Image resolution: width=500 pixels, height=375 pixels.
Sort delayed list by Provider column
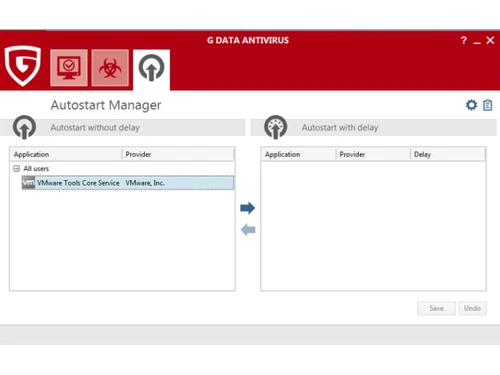[373, 154]
